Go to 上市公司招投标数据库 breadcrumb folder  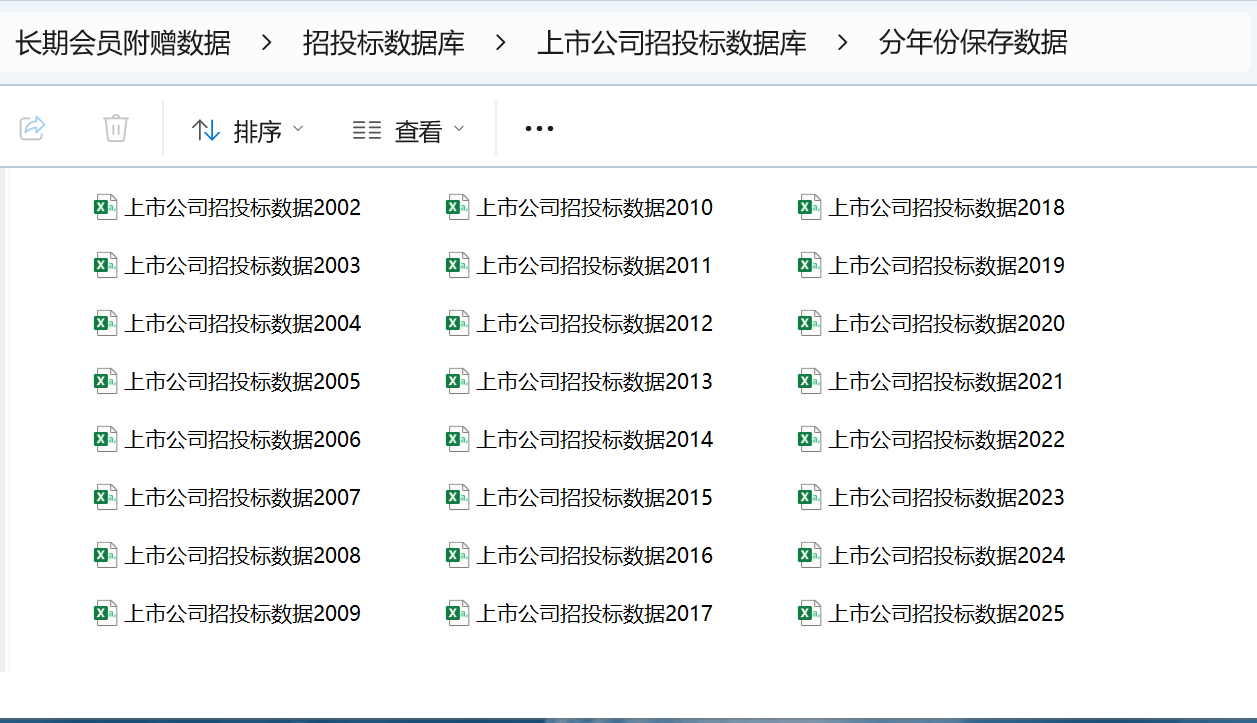[x=672, y=43]
